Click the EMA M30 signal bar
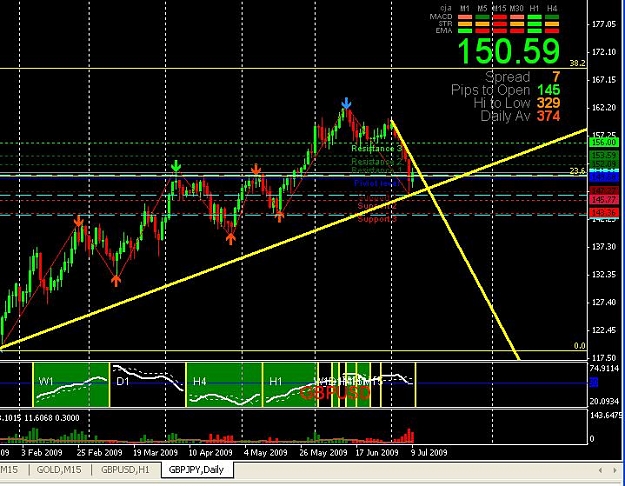 point(517,31)
